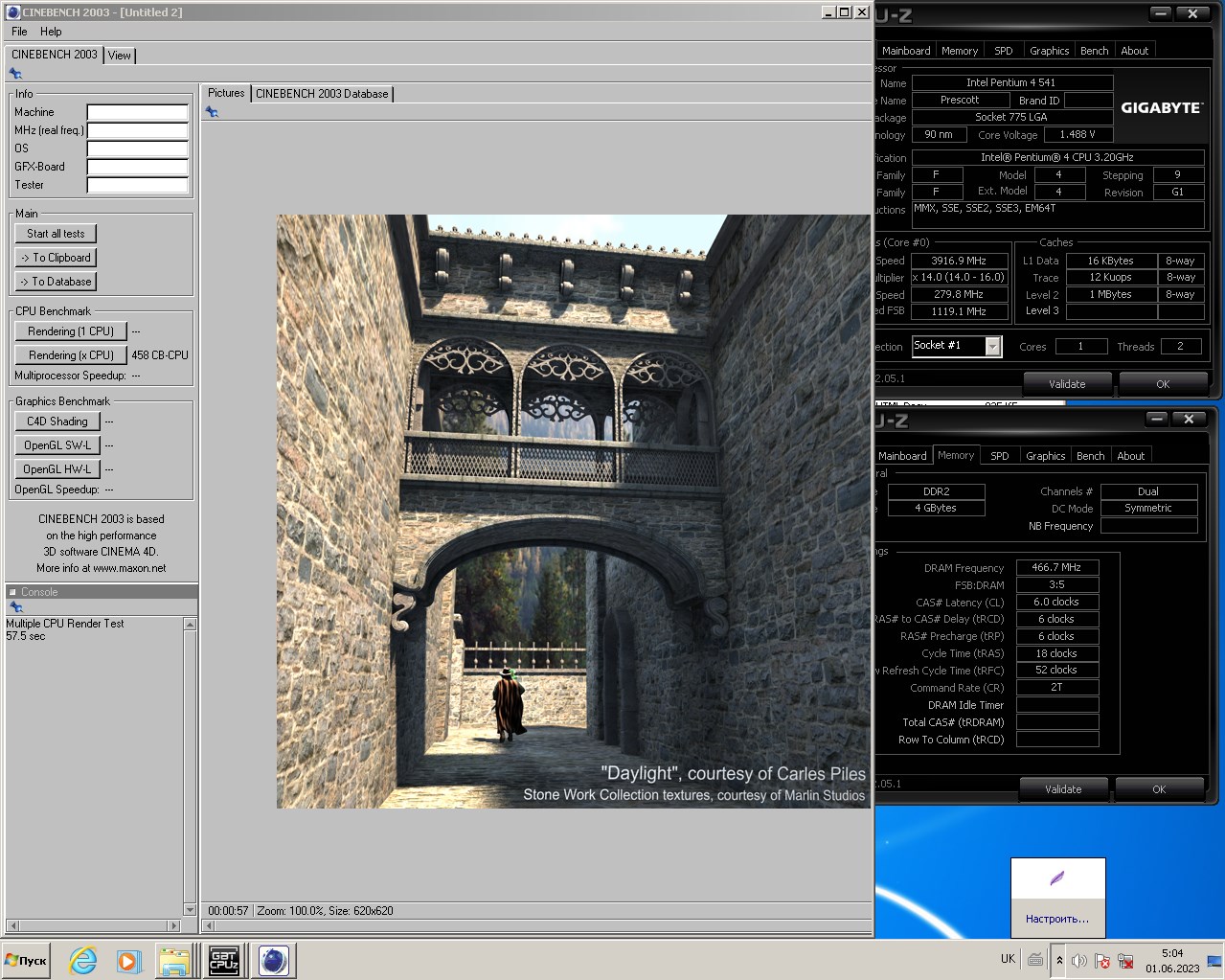This screenshot has height=980, width=1225.
Task: Start the OpenGL HW-L test
Action: click(x=57, y=469)
